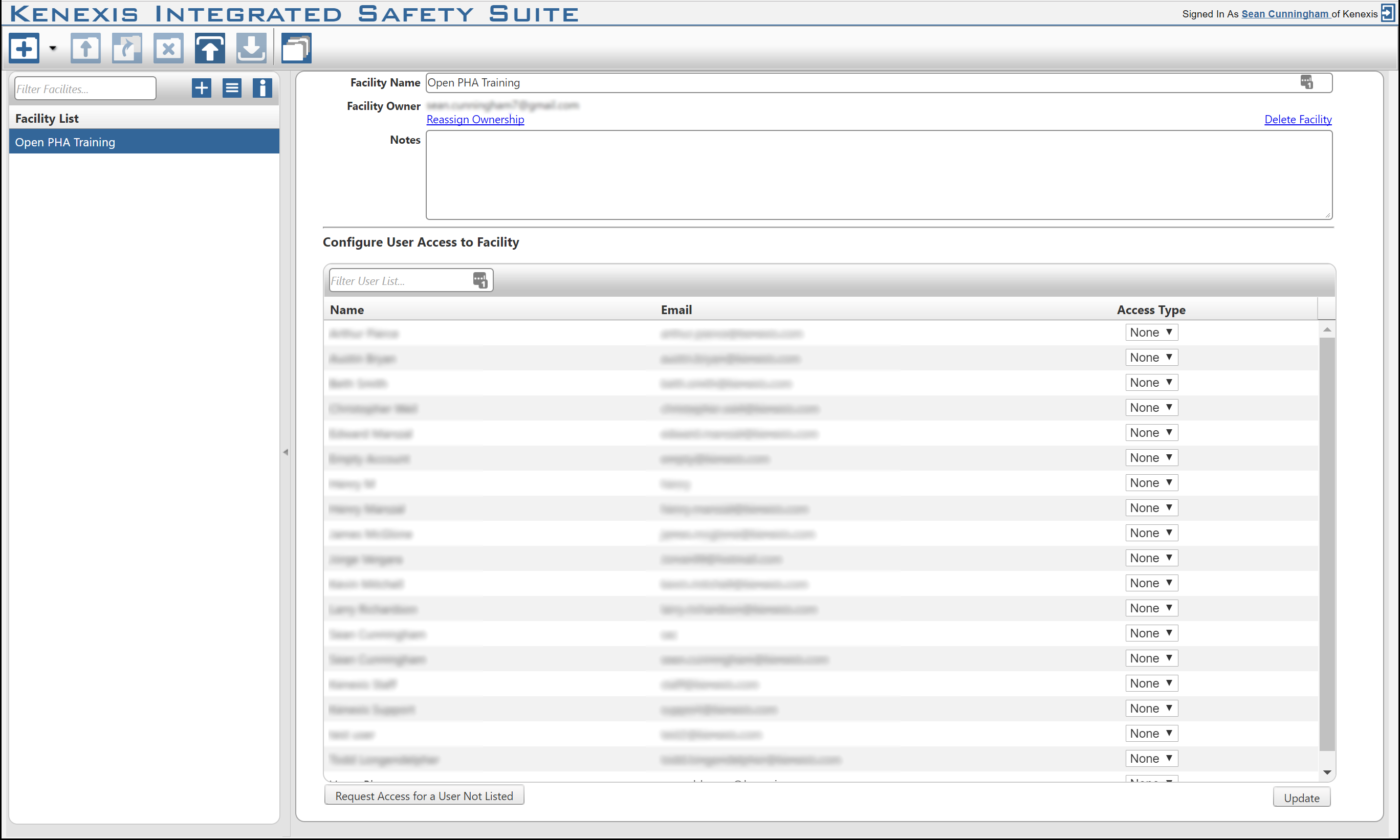1400x840 pixels.
Task: Click the Update button
Action: point(1301,798)
